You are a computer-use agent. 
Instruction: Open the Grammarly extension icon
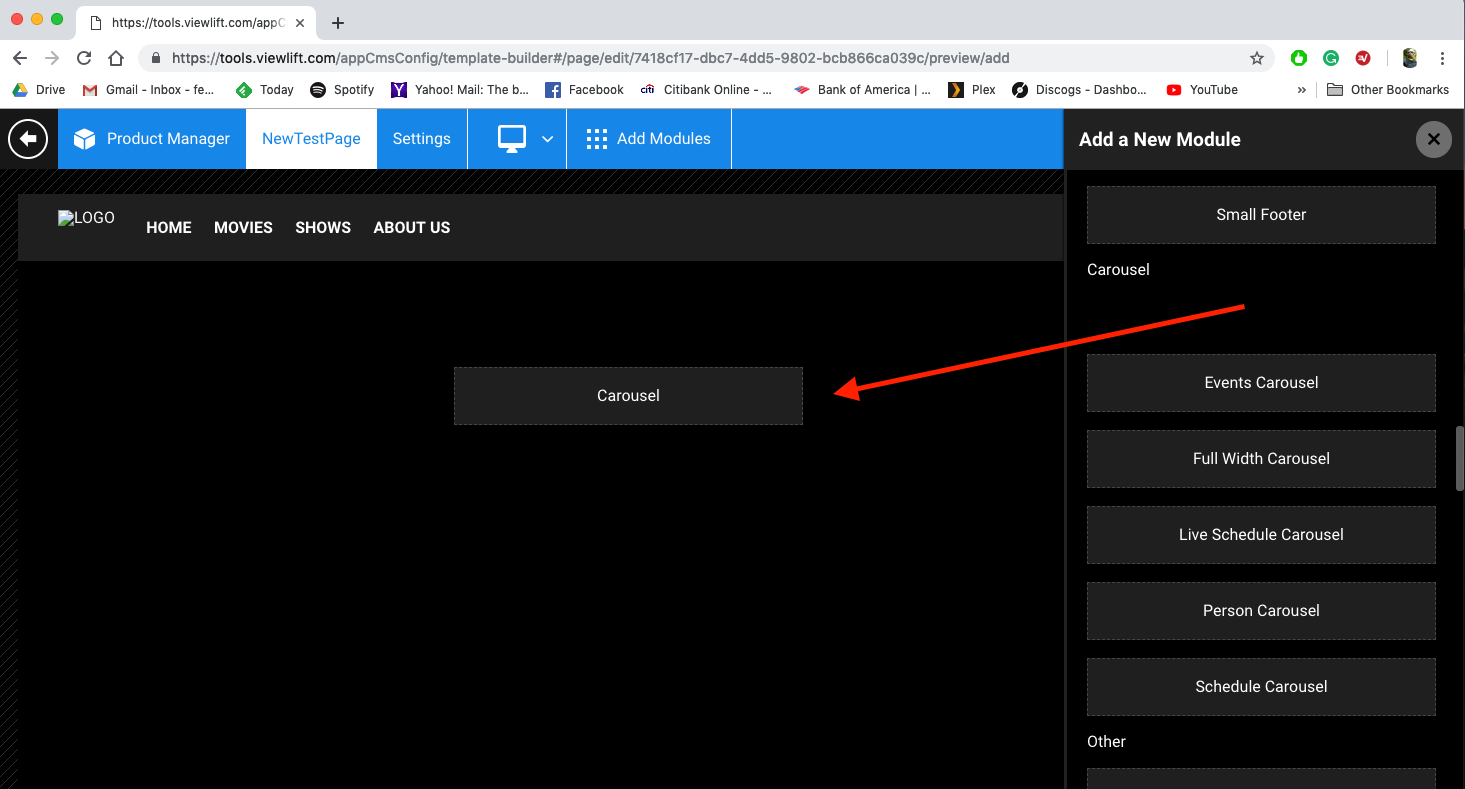click(1331, 58)
